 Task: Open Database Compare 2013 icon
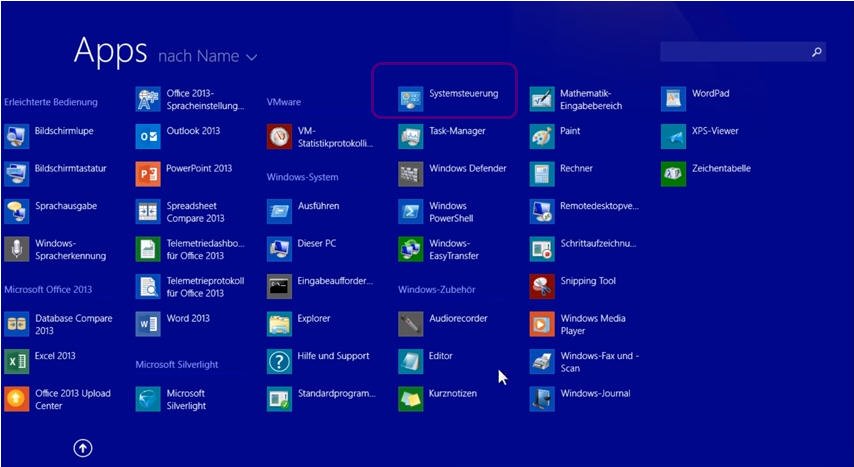pos(16,324)
